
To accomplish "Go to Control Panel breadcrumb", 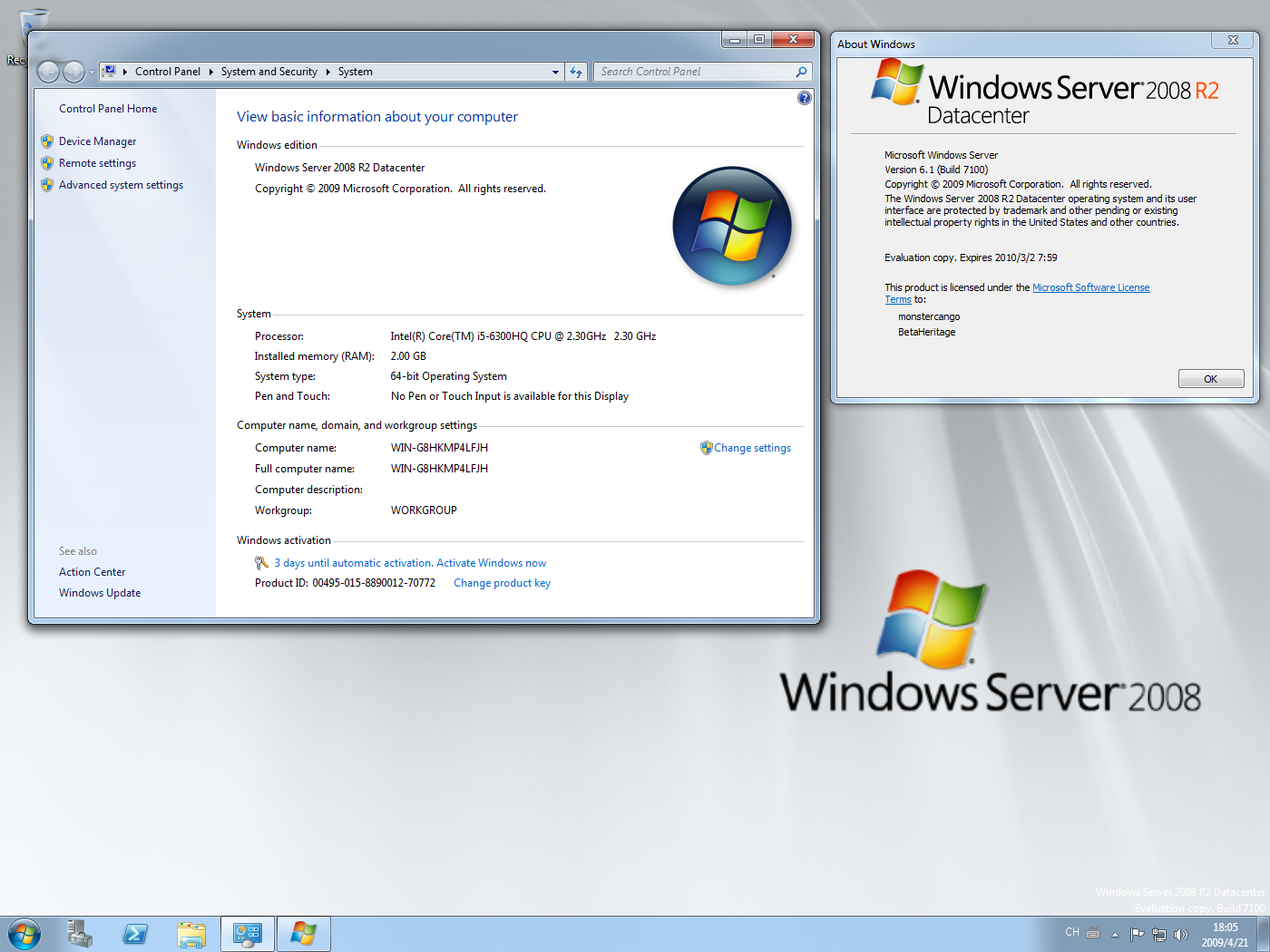I will 168,72.
